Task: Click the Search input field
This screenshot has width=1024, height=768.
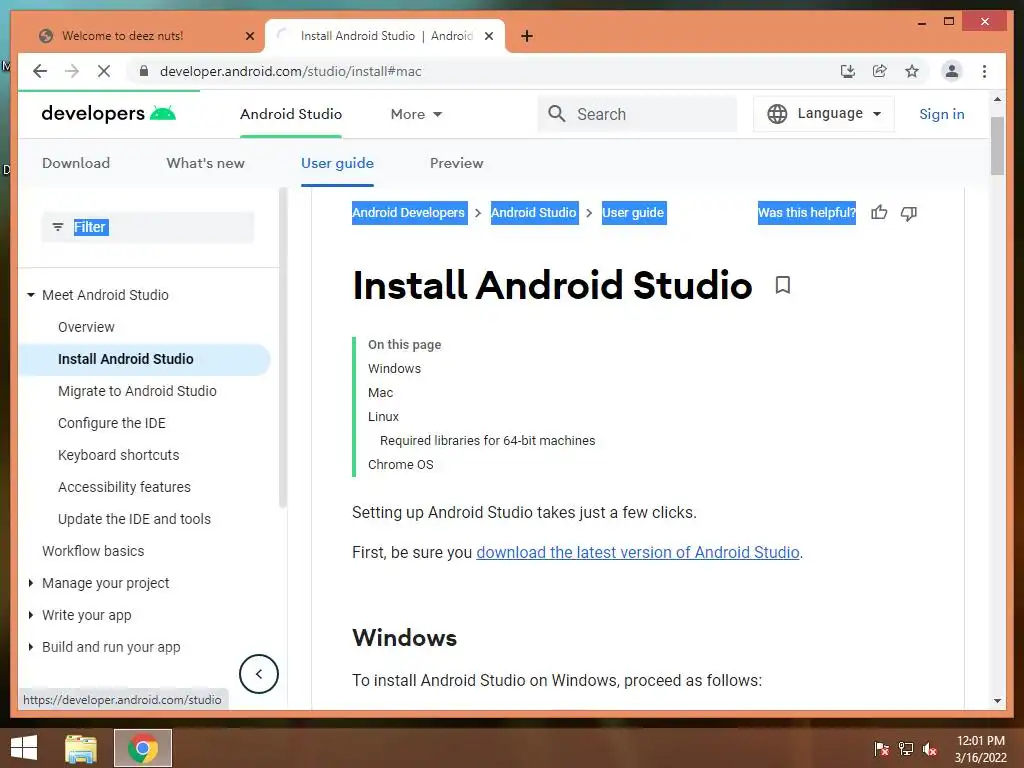Action: [x=637, y=114]
